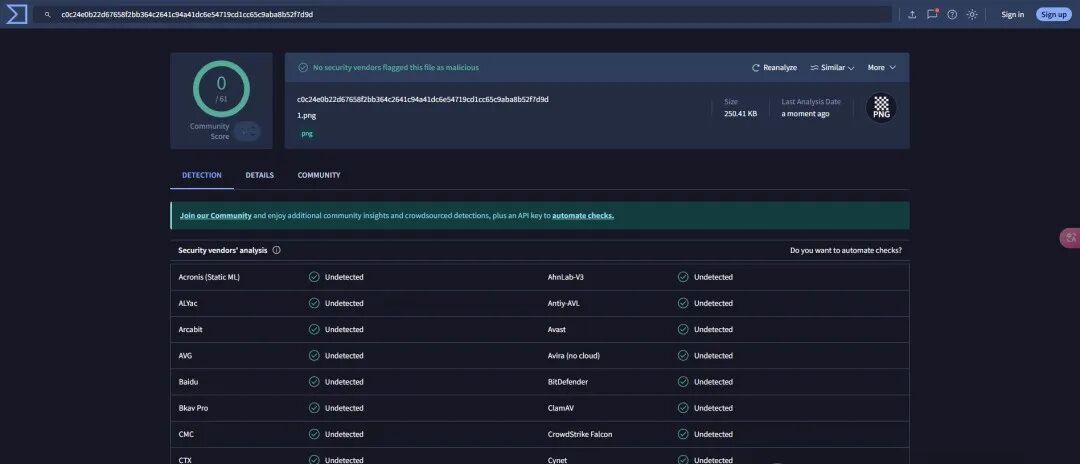This screenshot has height=464, width=1080.
Task: Click the undetected check icon for ALYac
Action: tap(314, 303)
